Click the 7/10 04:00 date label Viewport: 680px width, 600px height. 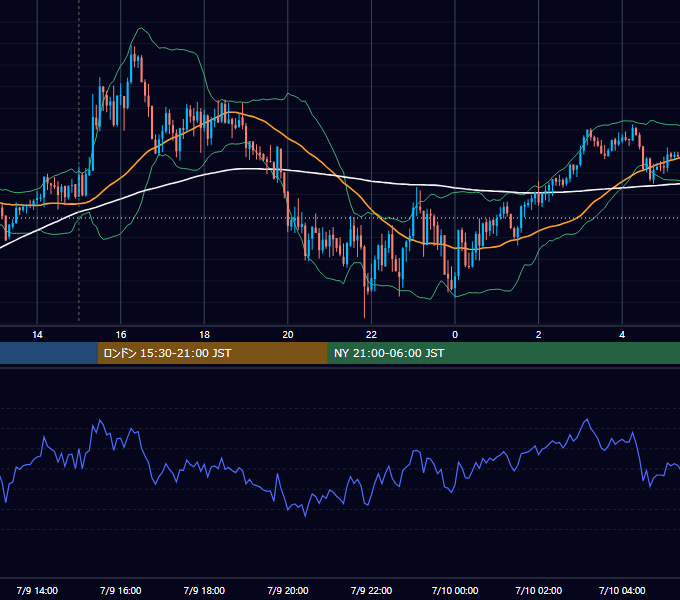622,590
